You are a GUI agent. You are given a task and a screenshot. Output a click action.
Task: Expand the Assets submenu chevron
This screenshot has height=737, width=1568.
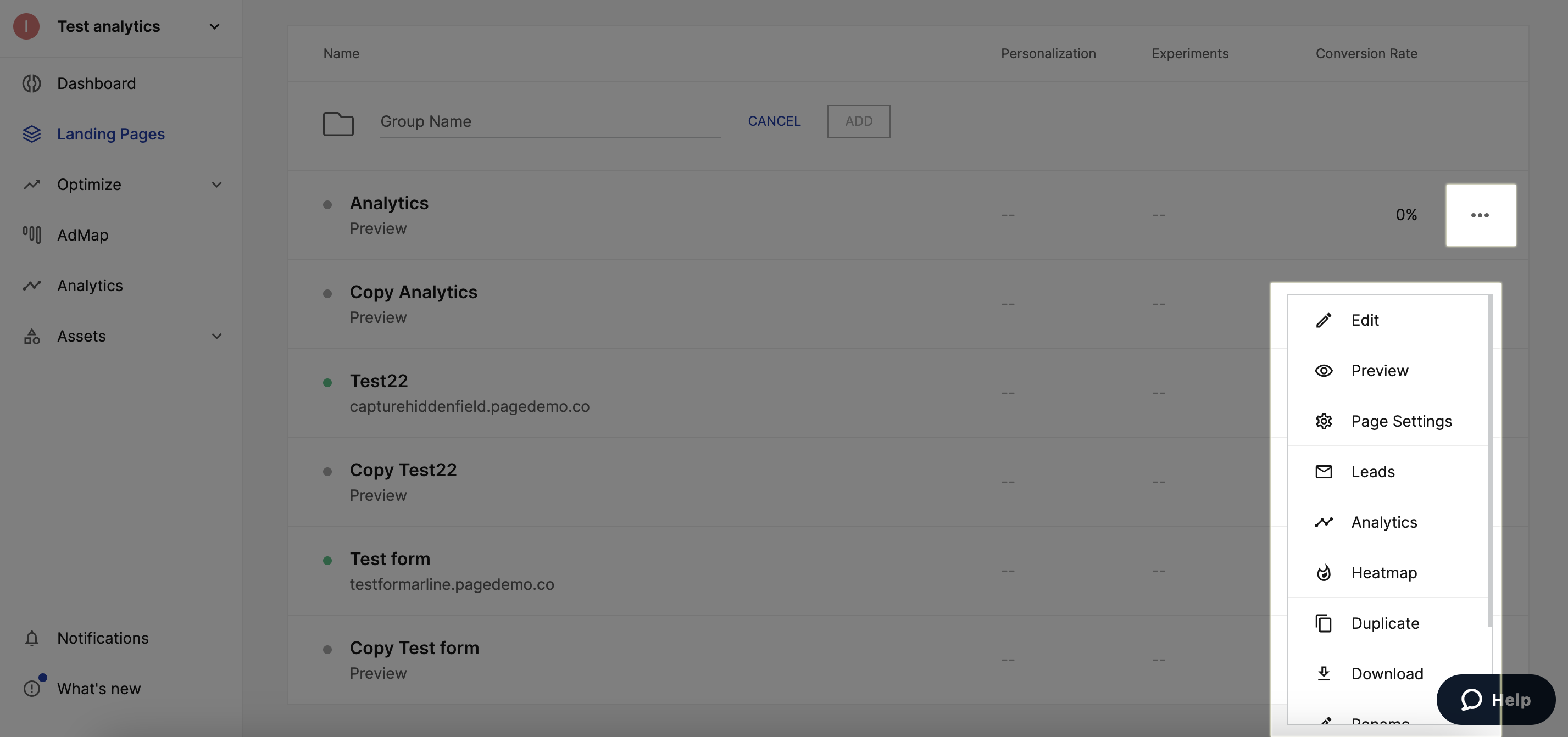(216, 336)
